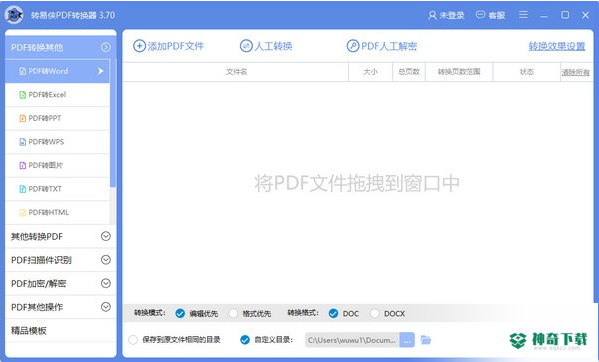Viewport: 599px width, 362px height.
Task: Open the hamburger menu in title bar
Action: tap(523, 15)
